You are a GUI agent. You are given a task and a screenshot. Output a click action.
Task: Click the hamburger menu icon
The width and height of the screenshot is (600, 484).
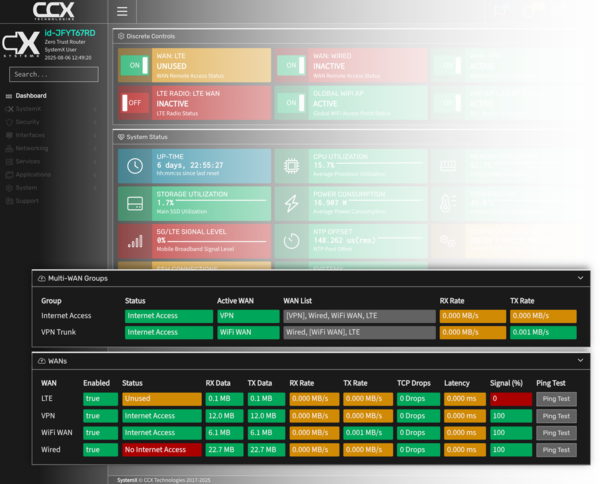(122, 12)
